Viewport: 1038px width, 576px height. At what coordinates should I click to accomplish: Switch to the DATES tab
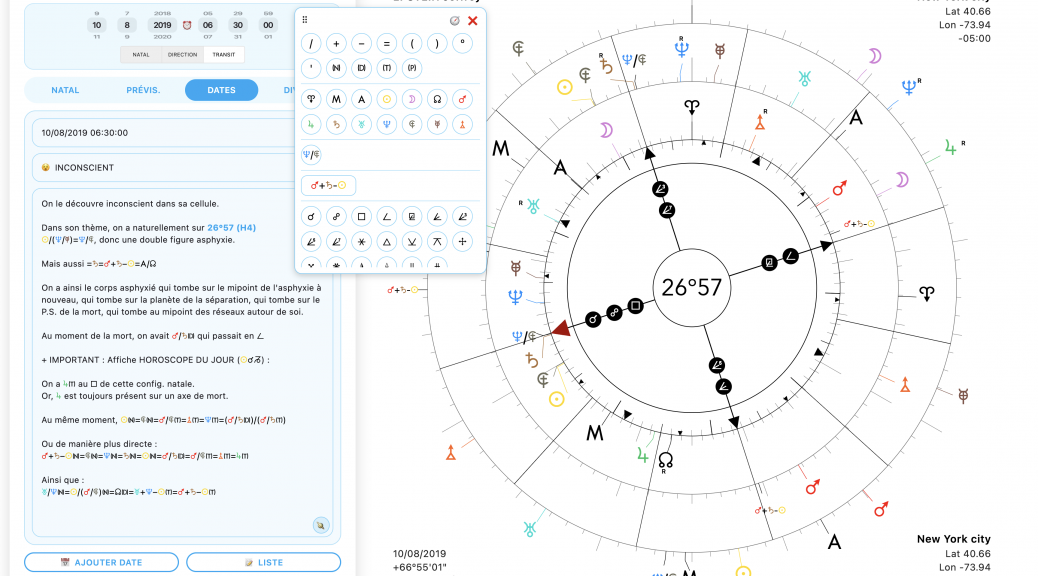tap(221, 90)
